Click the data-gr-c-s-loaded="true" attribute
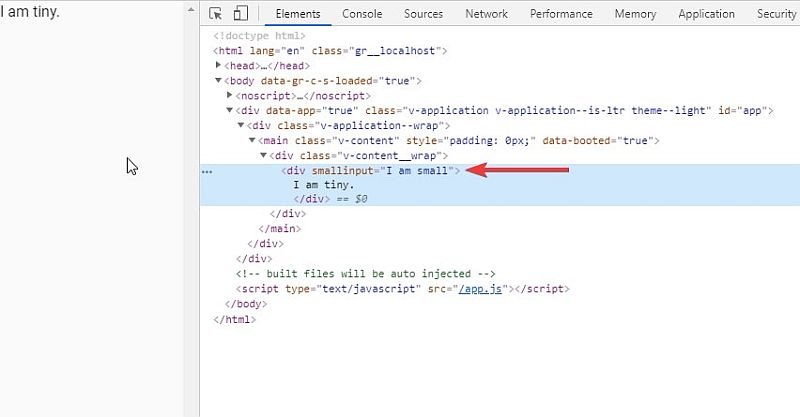 pyautogui.click(x=338, y=81)
